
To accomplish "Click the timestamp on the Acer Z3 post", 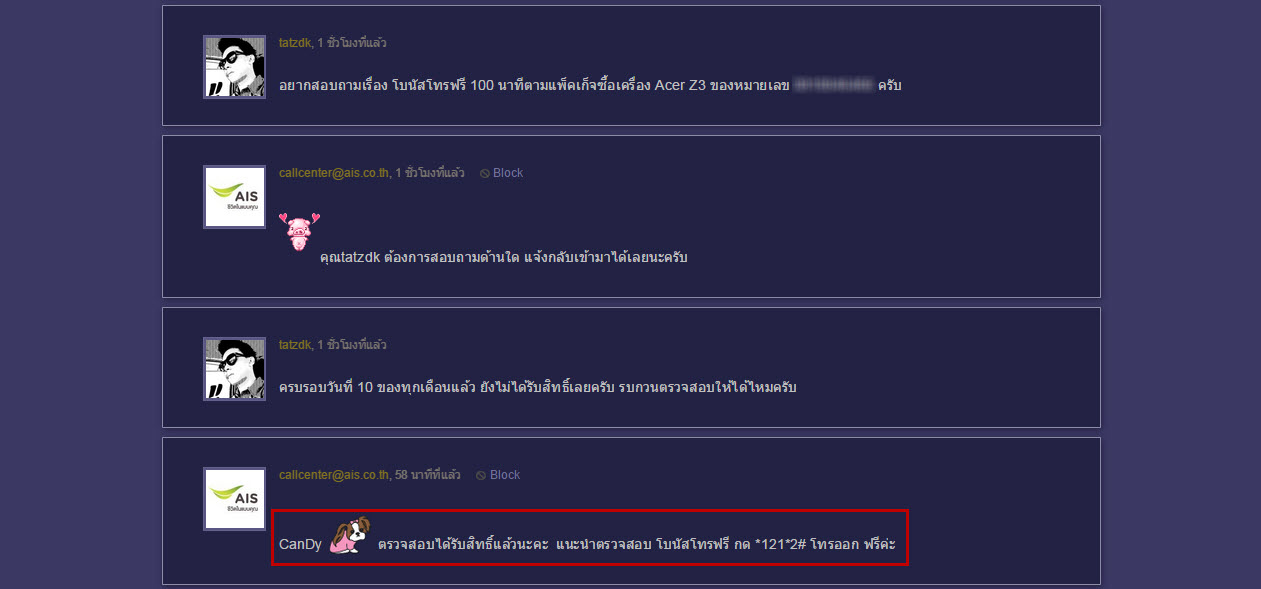I will pyautogui.click(x=352, y=43).
